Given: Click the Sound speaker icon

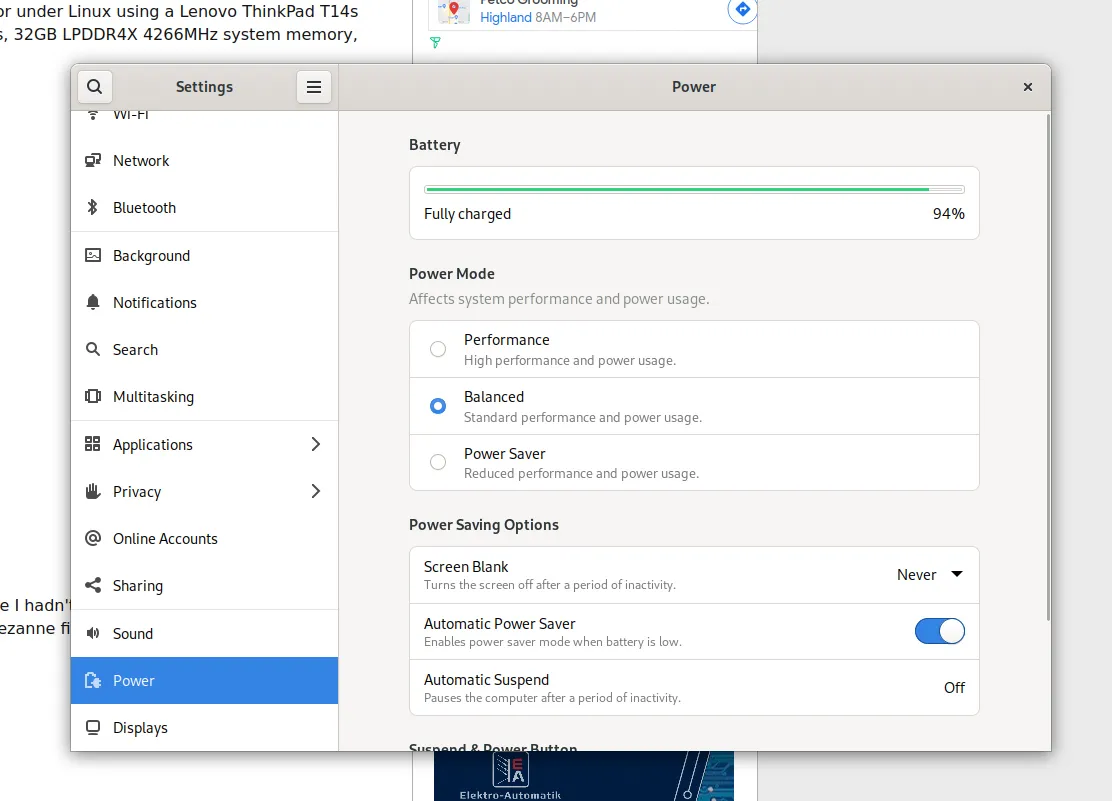Looking at the screenshot, I should [x=93, y=633].
